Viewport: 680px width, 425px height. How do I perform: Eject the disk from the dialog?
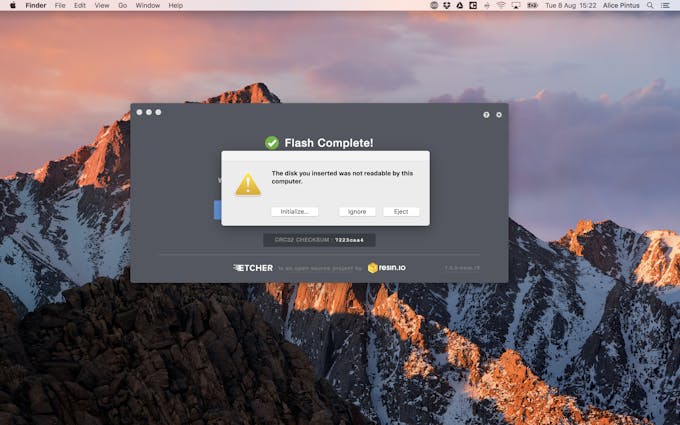click(x=401, y=212)
